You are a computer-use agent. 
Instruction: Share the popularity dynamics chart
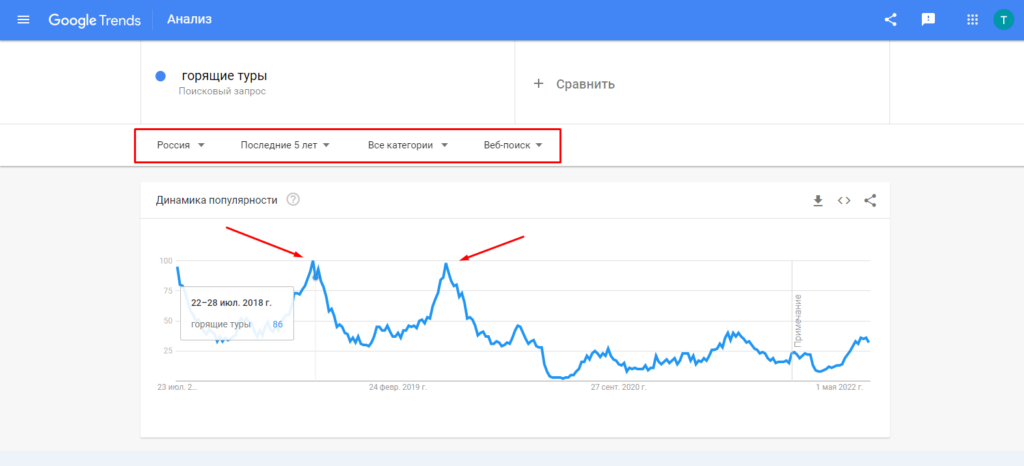tap(870, 200)
